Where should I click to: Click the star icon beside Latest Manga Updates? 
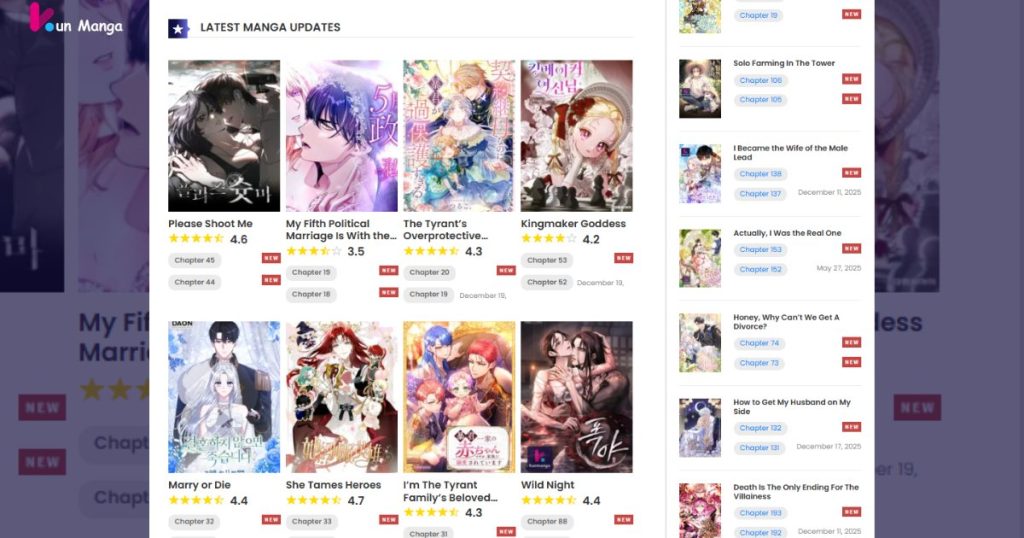tap(178, 29)
